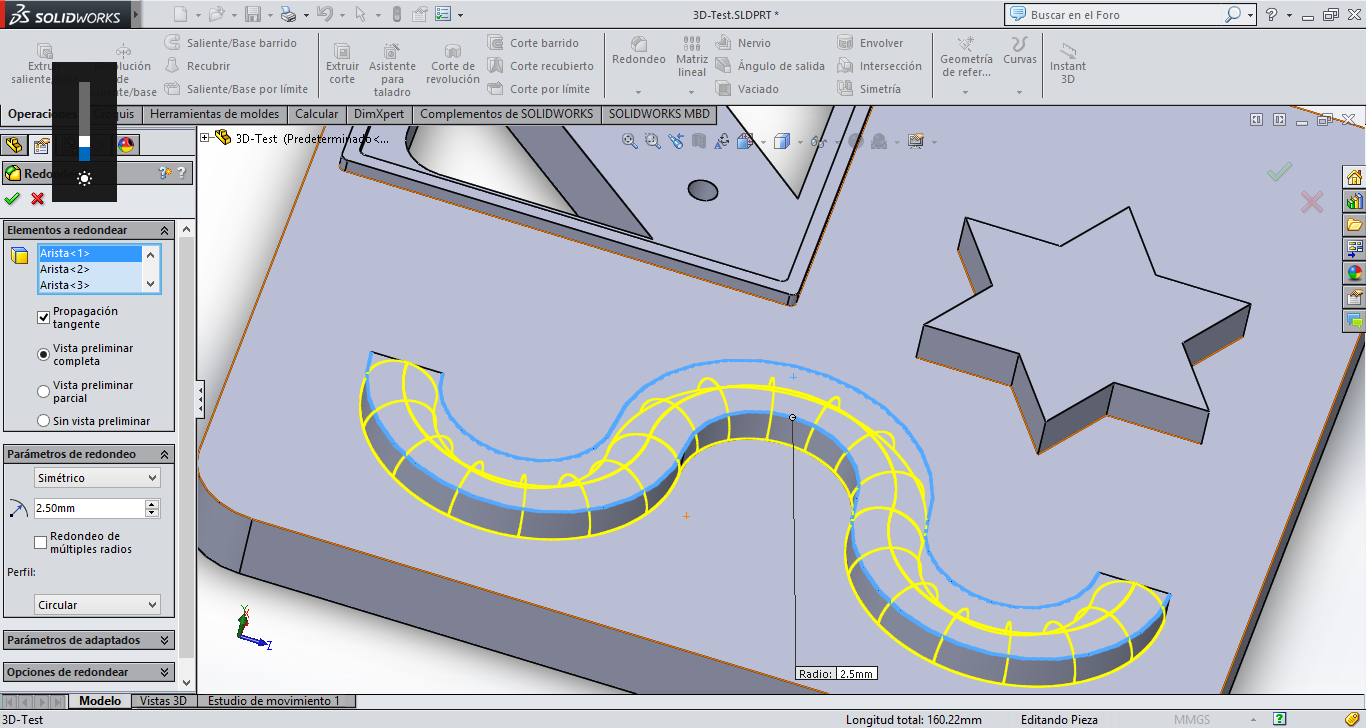1366x728 pixels.
Task: Click the Ángulo de salida tool
Action: [770, 66]
